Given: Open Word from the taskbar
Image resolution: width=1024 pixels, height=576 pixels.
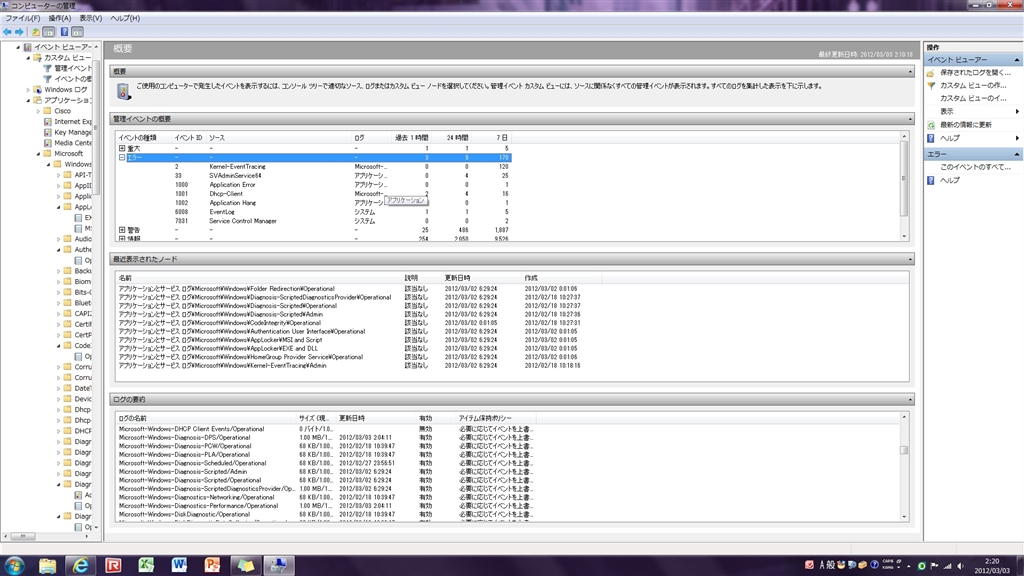Looking at the screenshot, I should pos(179,565).
